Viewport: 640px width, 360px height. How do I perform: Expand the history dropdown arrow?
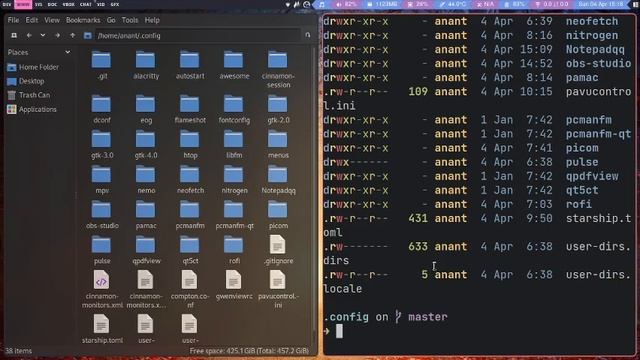(x=43, y=36)
